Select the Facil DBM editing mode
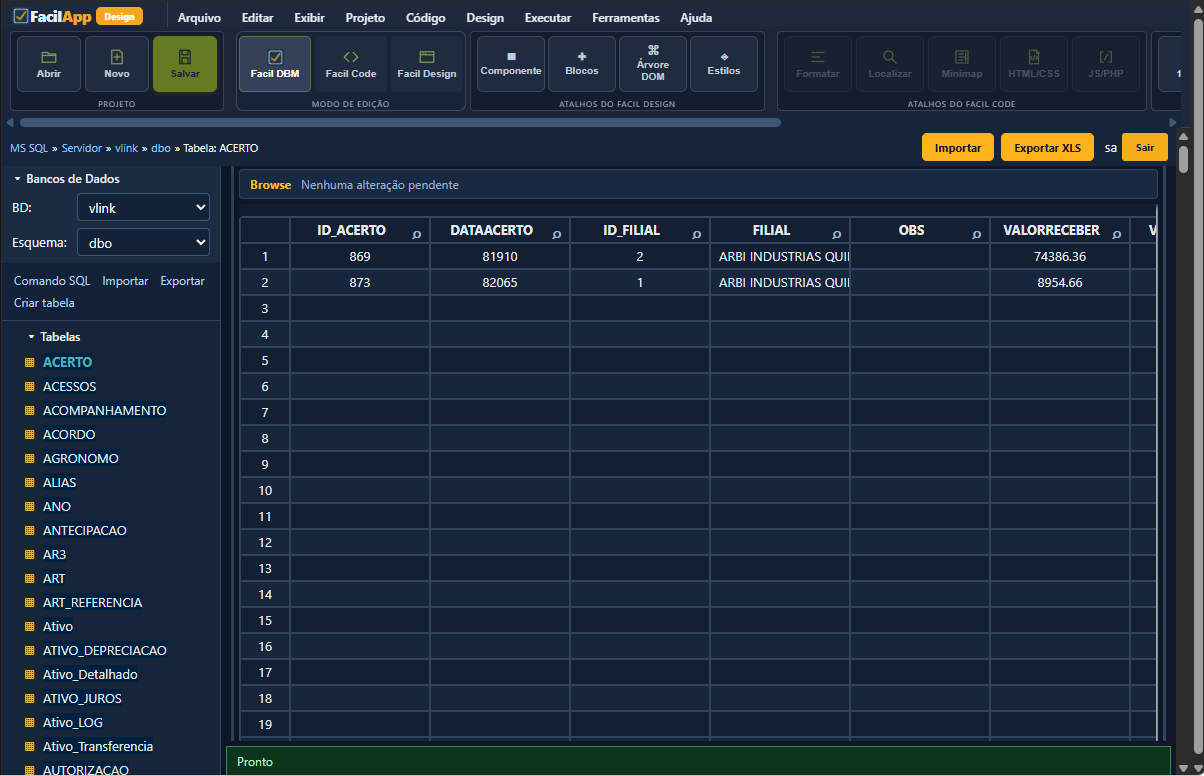 (x=275, y=64)
